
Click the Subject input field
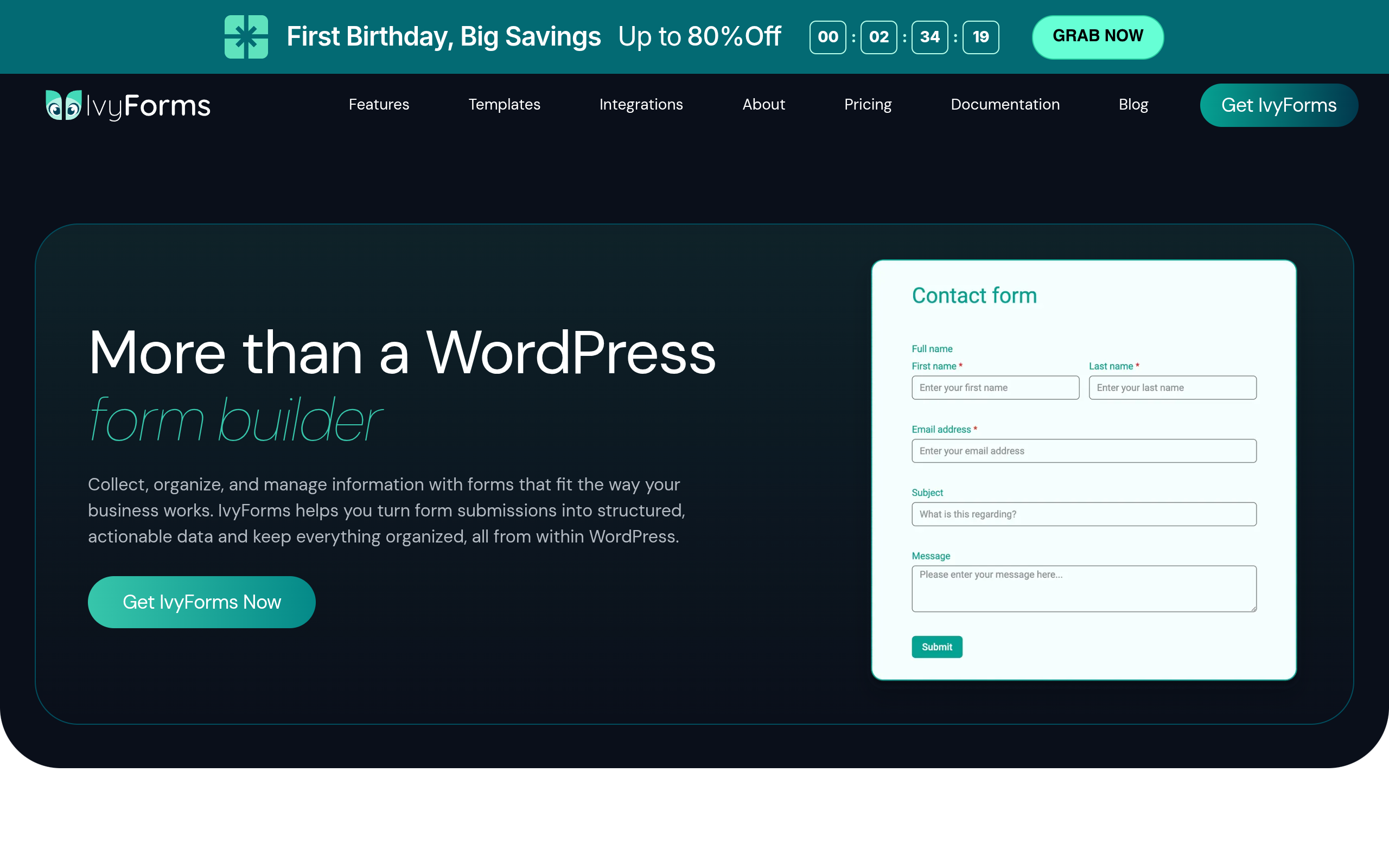[x=1084, y=514]
